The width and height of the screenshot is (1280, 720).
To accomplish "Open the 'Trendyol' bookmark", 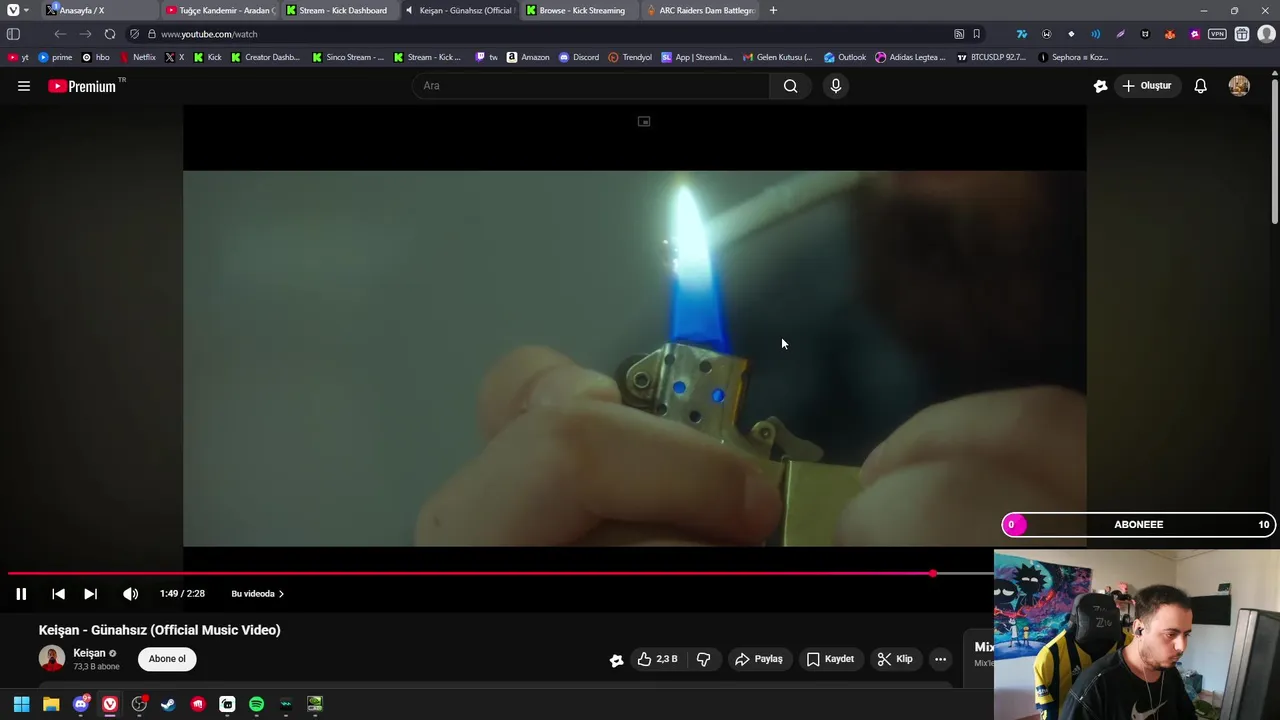I will pyautogui.click(x=630, y=57).
